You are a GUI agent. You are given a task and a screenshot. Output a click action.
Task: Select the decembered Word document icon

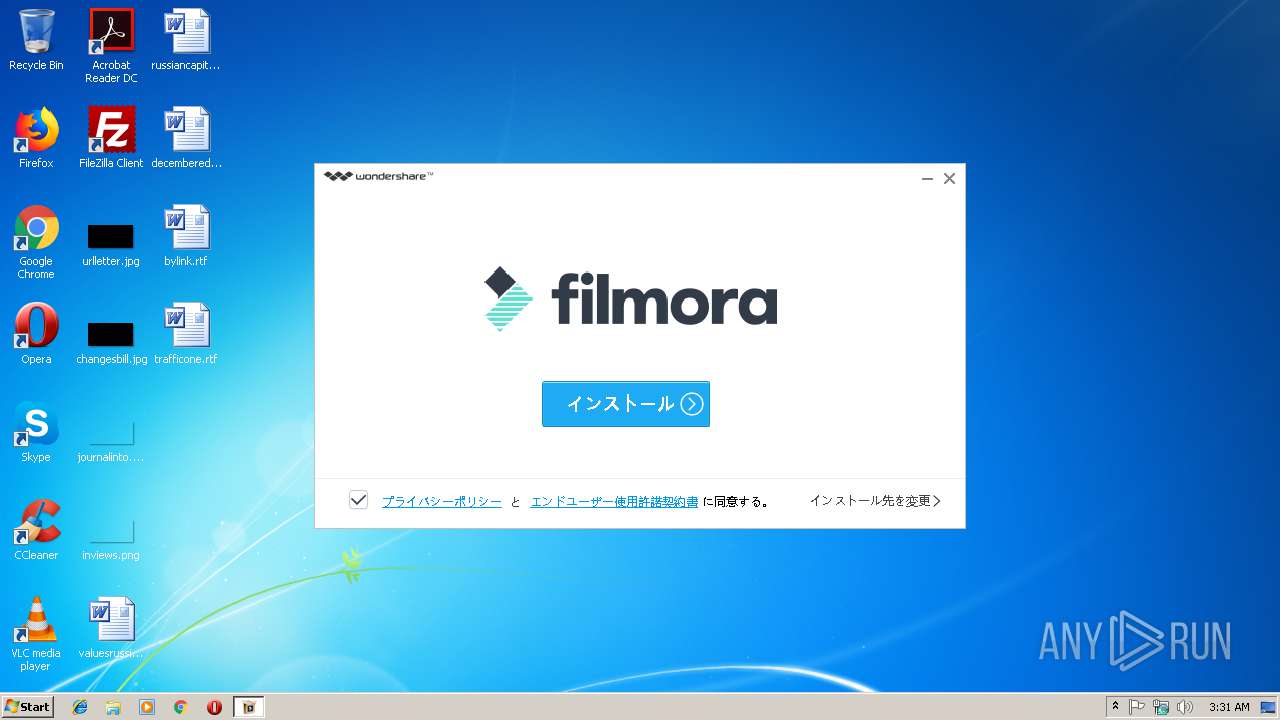click(x=186, y=138)
